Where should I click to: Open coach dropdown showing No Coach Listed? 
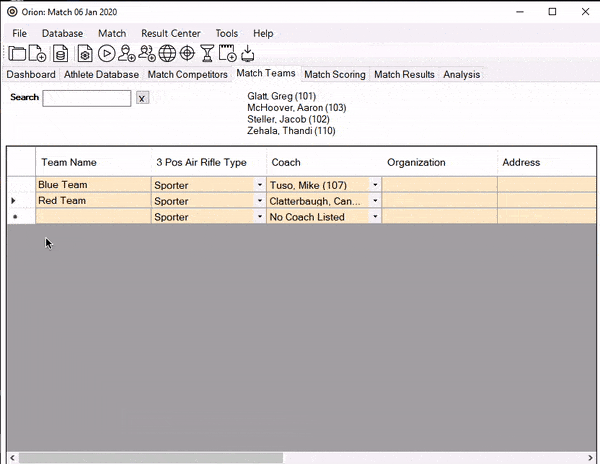pyautogui.click(x=375, y=217)
